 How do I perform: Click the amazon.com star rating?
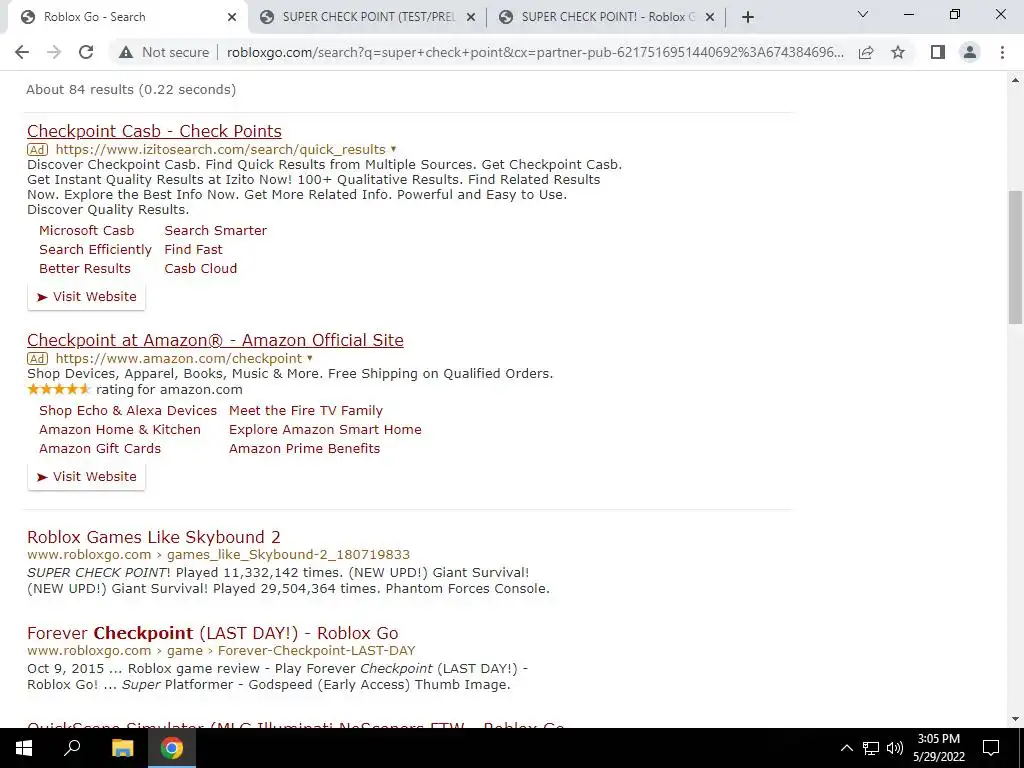[x=59, y=390]
